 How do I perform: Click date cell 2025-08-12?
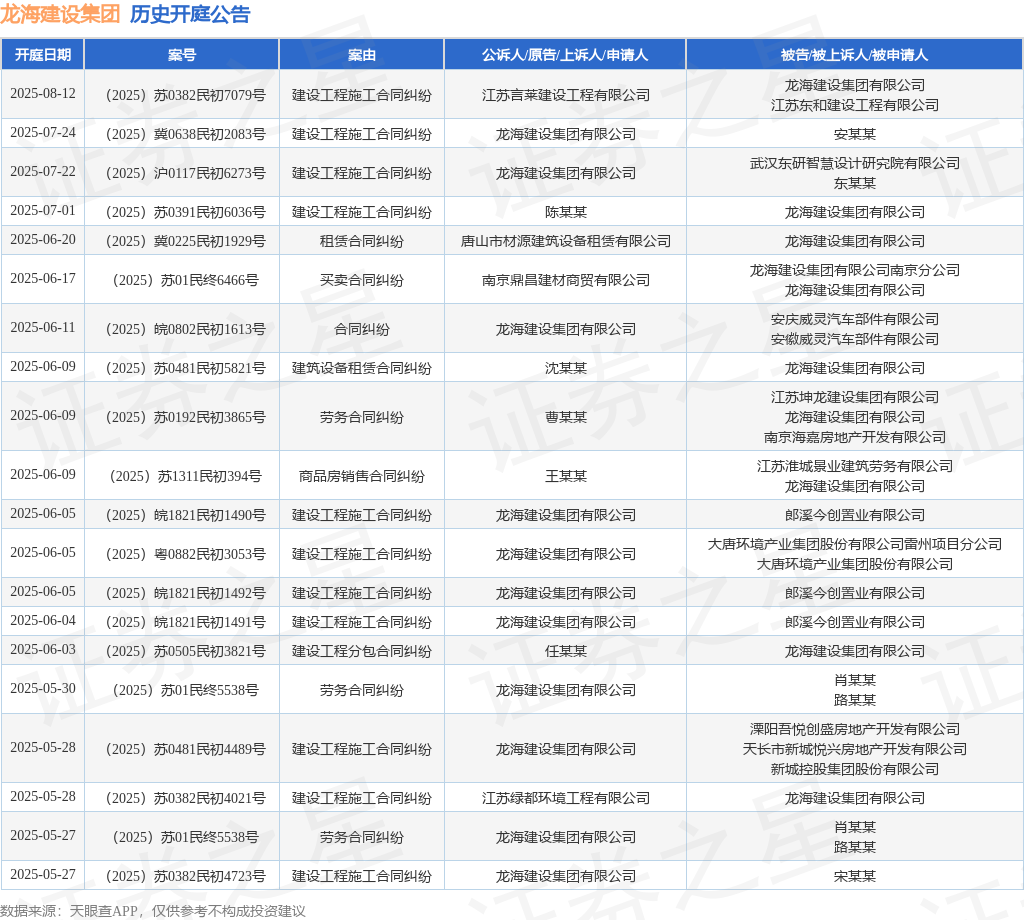(x=43, y=93)
